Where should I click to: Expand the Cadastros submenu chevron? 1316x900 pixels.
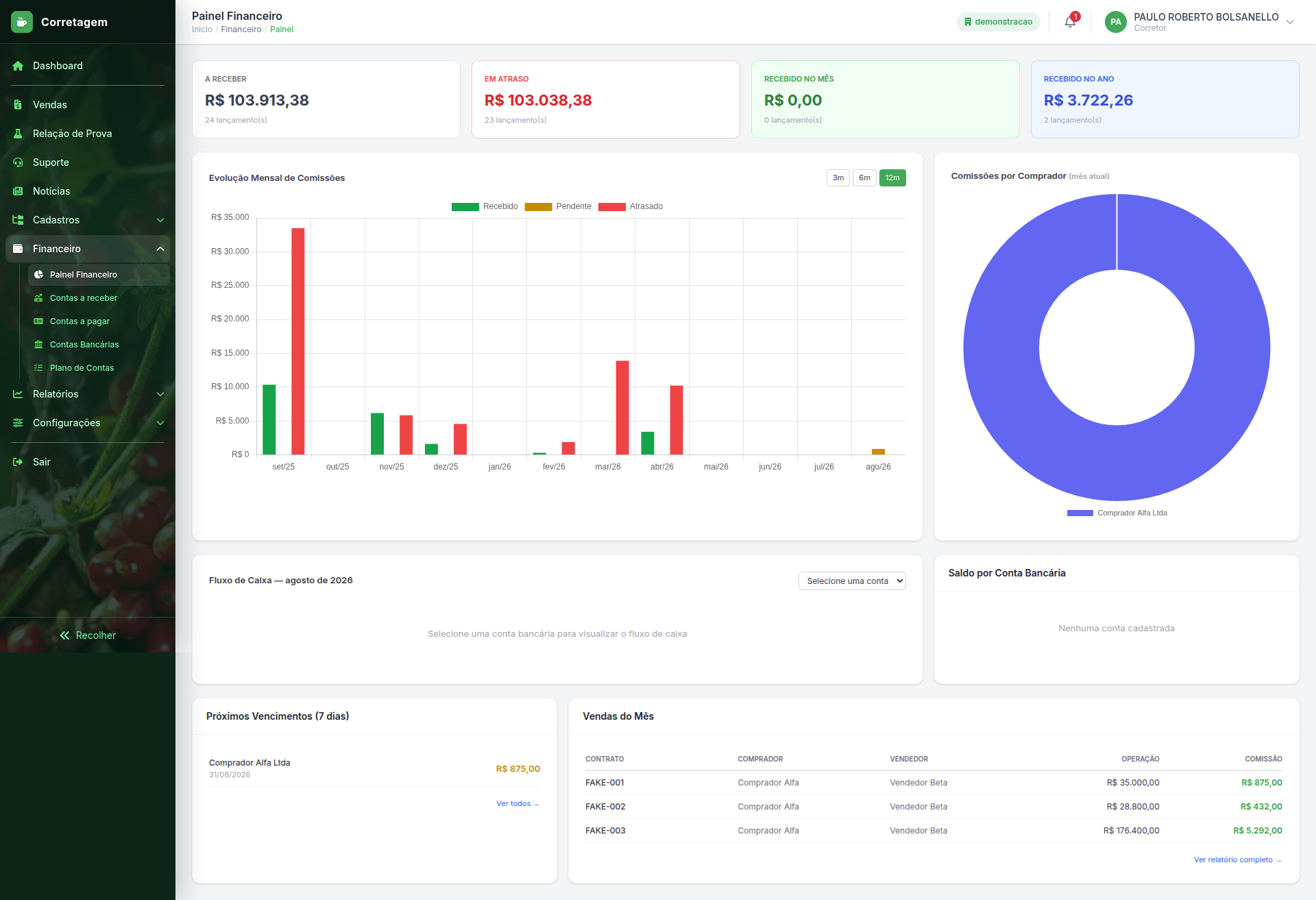160,220
